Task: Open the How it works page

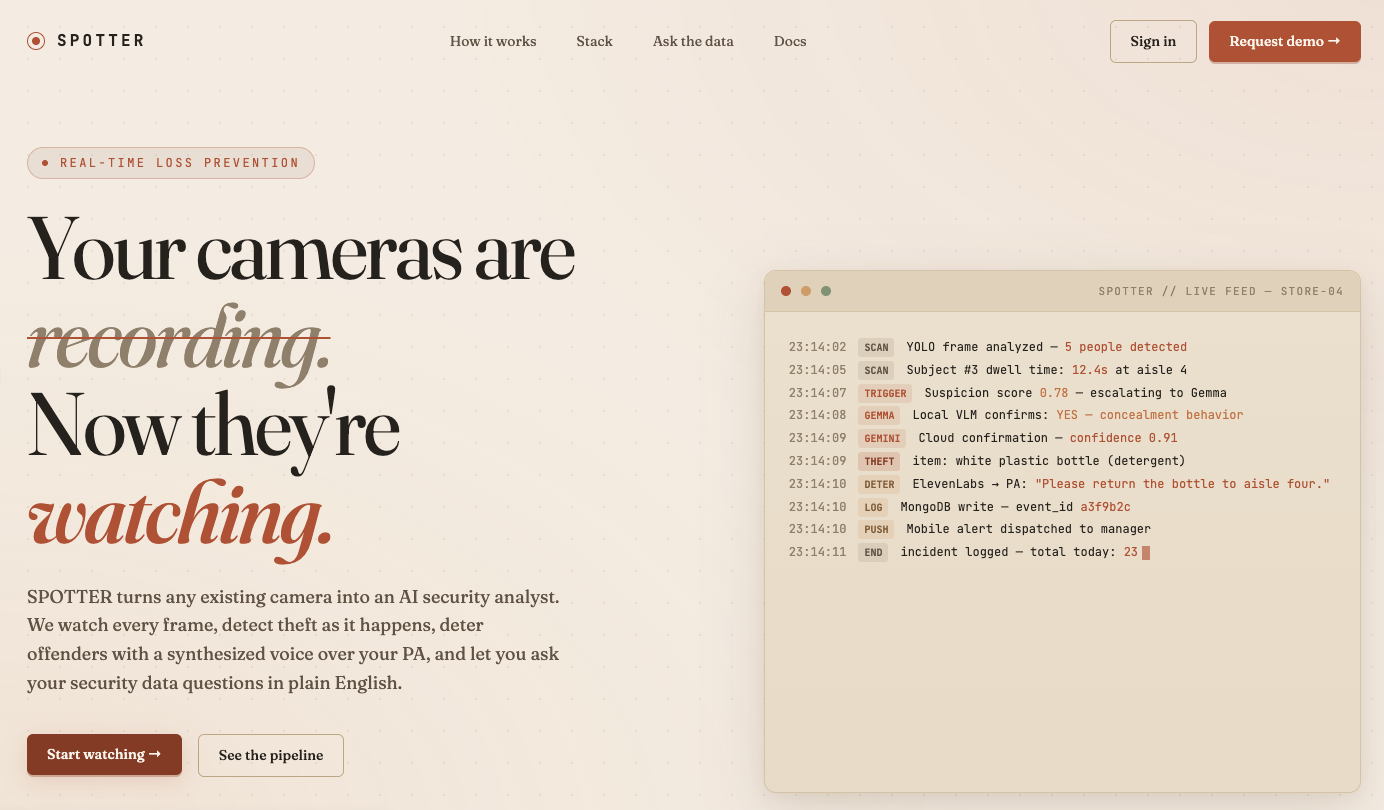Action: 493,41
